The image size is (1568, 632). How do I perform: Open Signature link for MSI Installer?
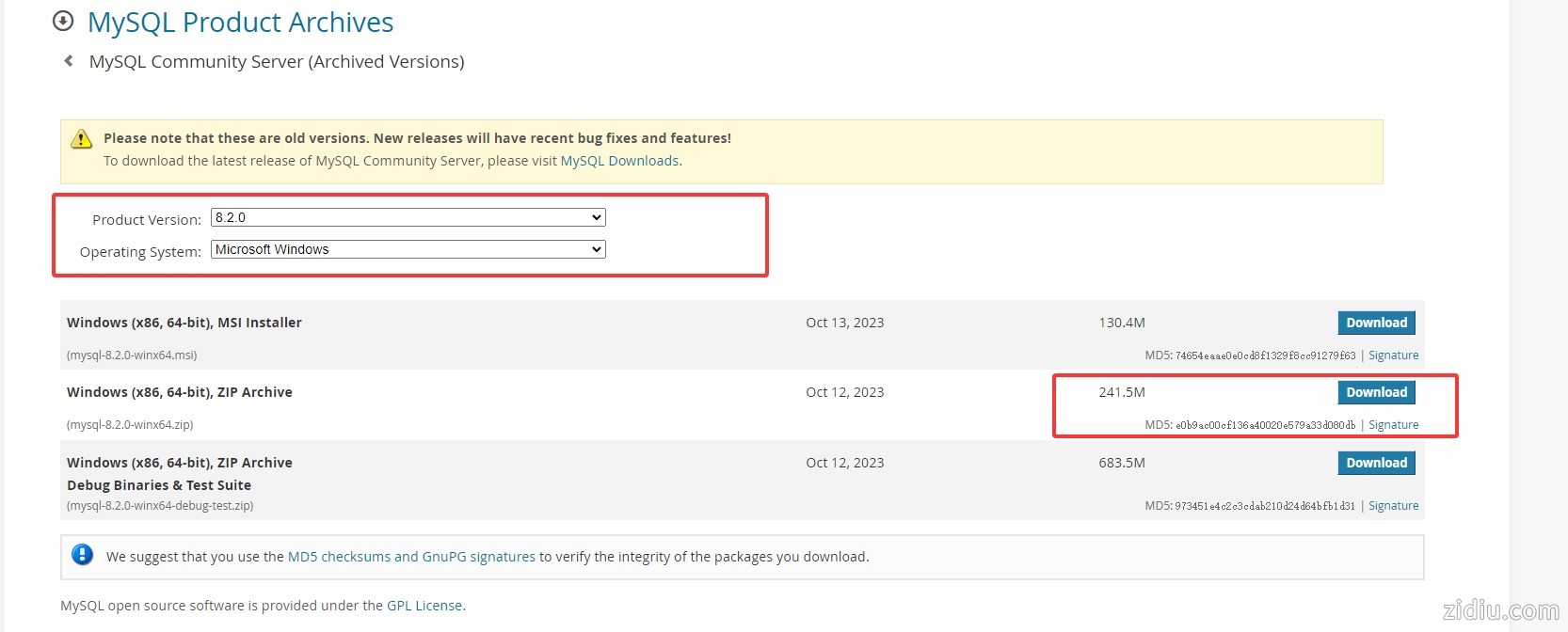(1393, 355)
